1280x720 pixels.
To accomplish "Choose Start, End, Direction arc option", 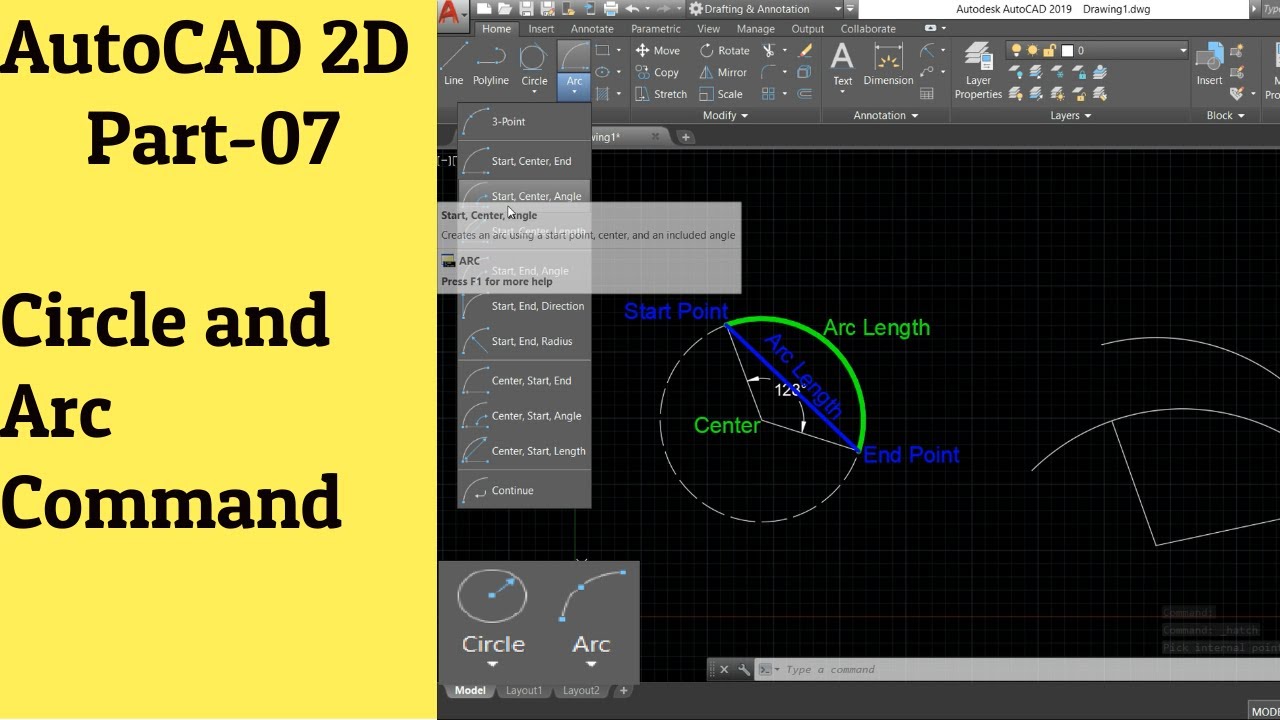I will [524, 306].
